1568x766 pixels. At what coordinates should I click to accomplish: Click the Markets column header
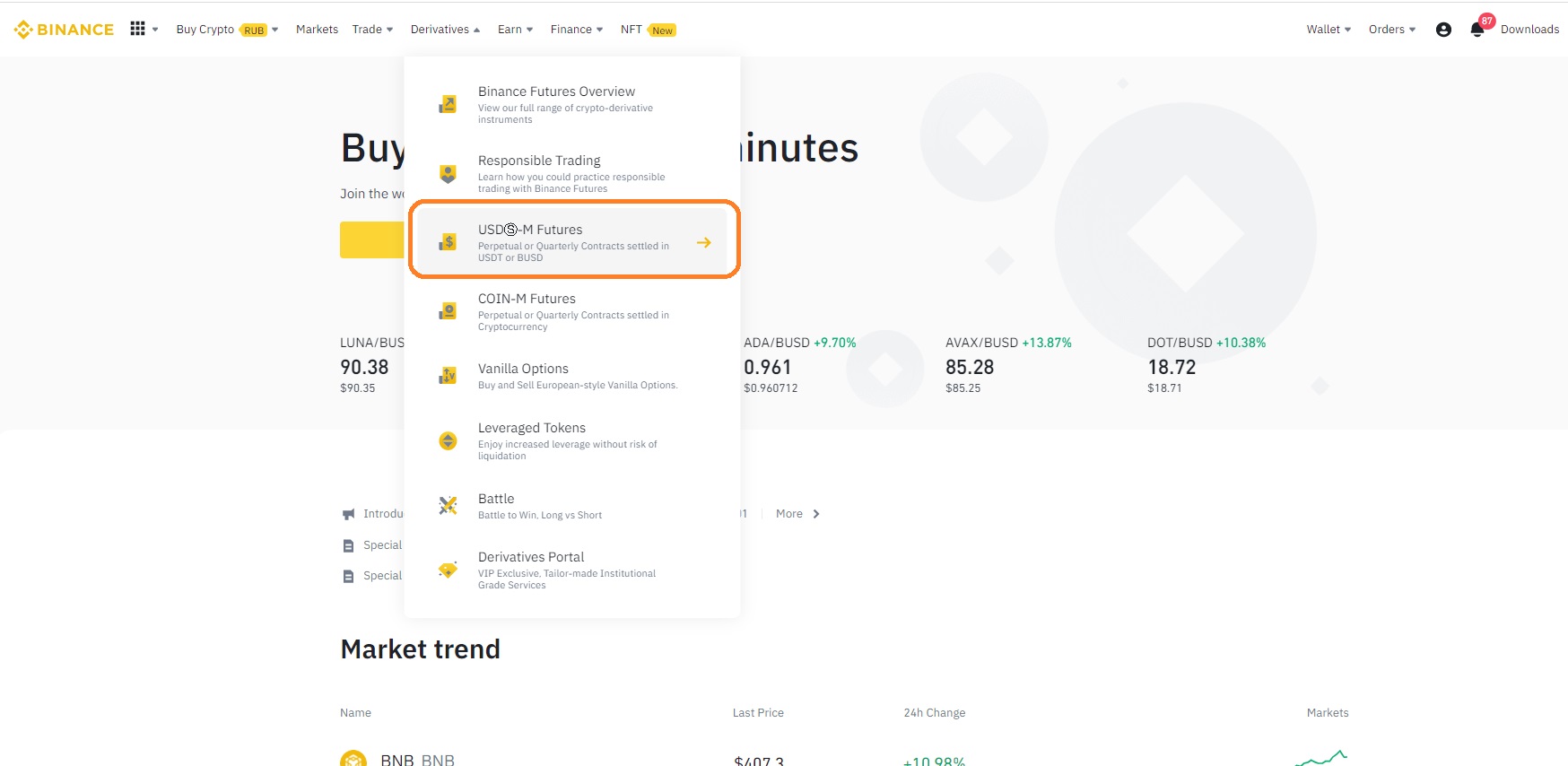point(1328,713)
